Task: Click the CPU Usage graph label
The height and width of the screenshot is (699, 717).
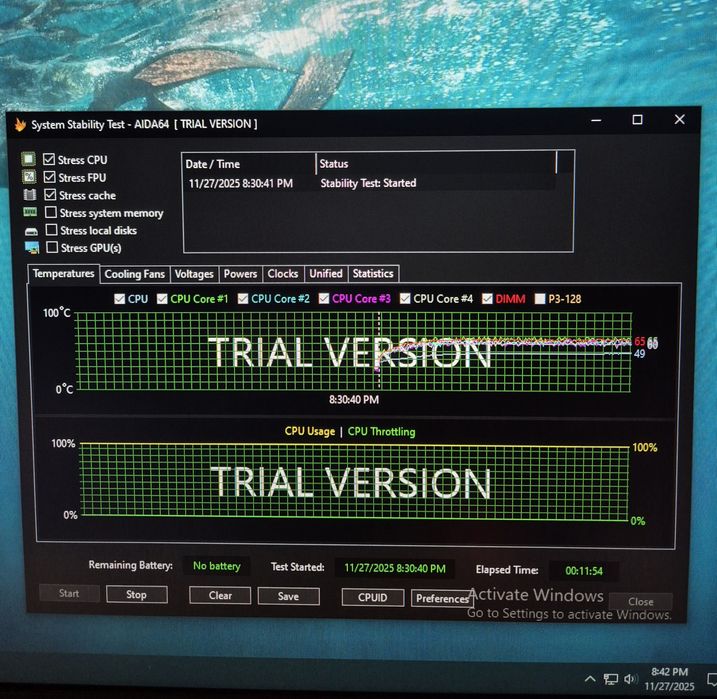Action: (310, 431)
